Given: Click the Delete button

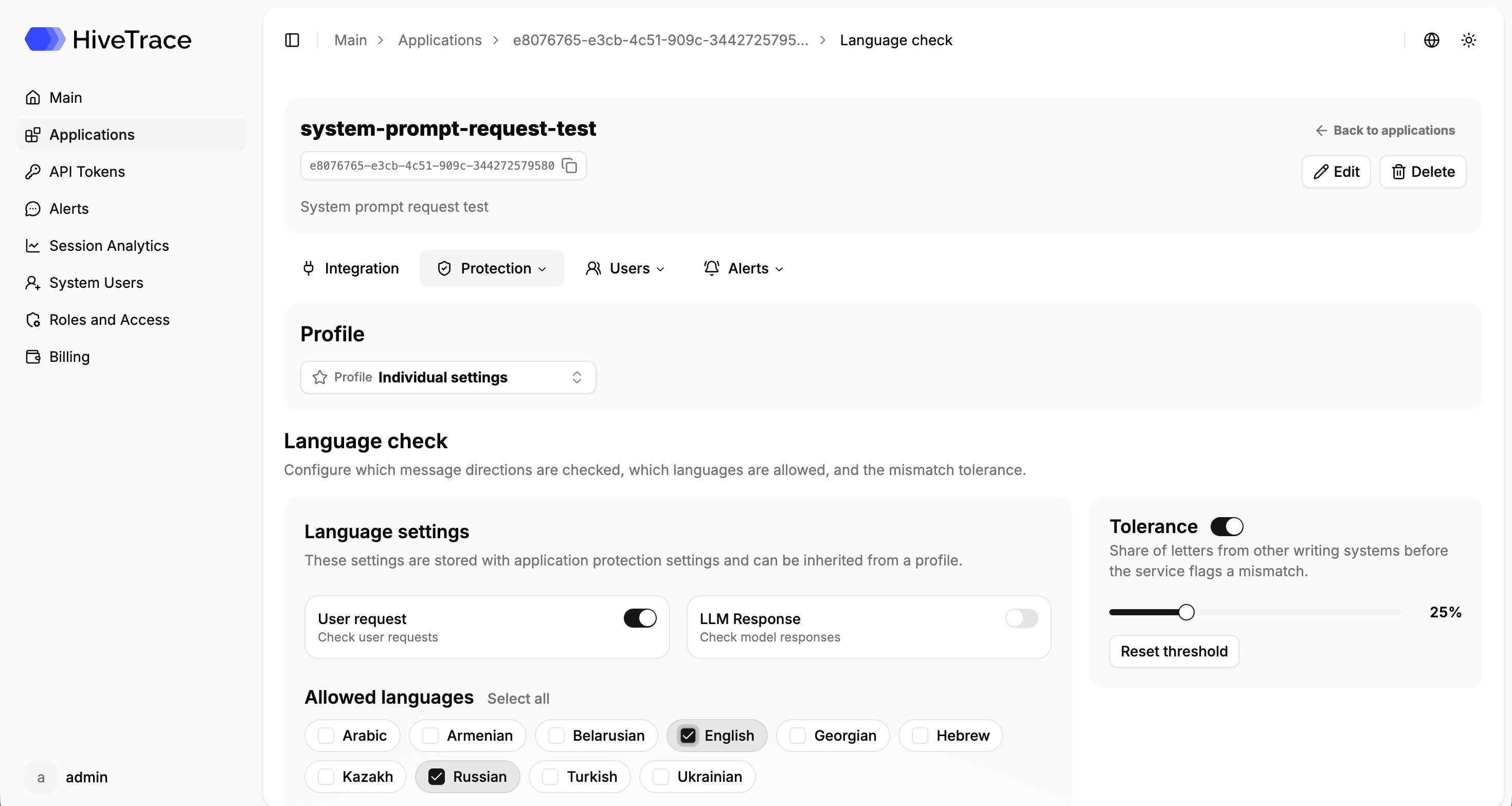Looking at the screenshot, I should click(1423, 171).
